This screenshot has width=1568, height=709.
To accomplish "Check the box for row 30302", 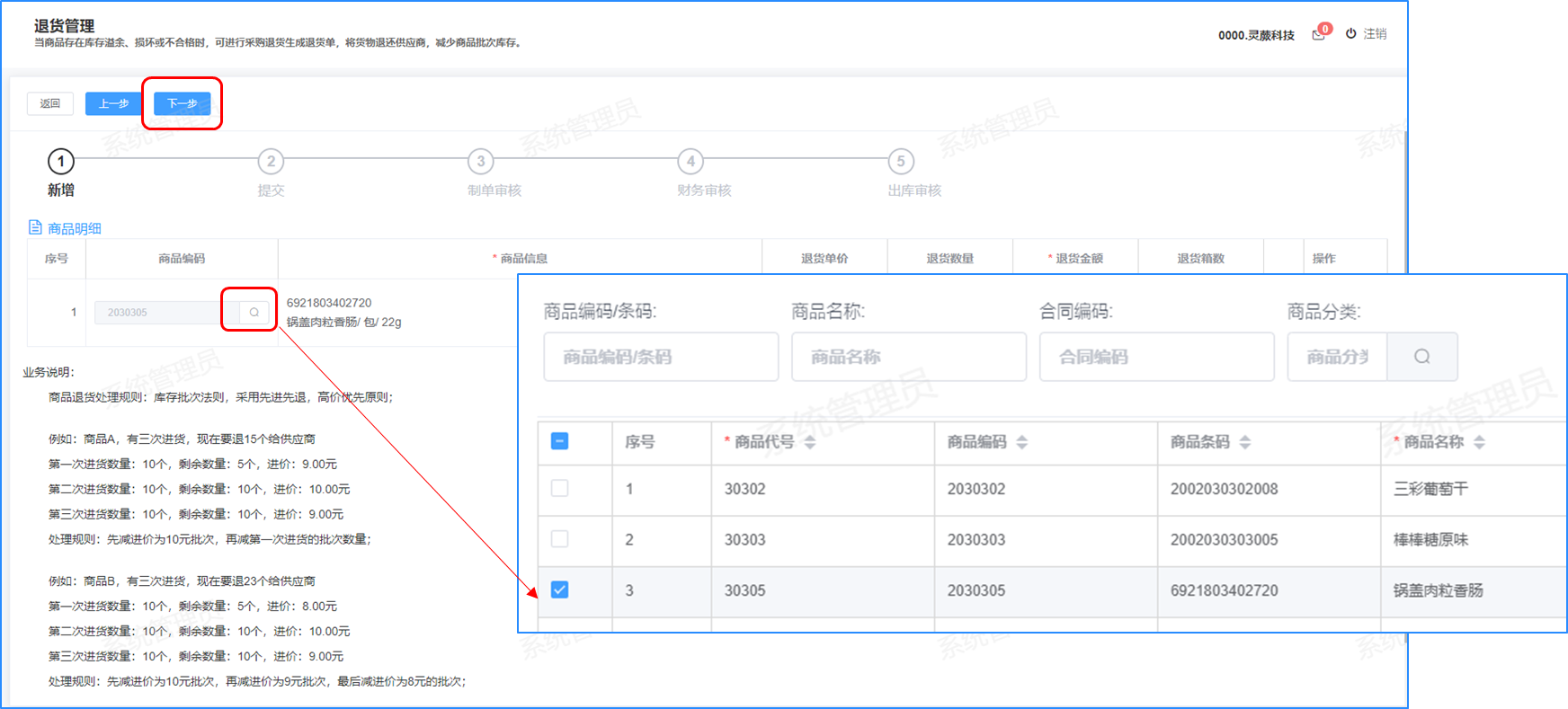I will point(559,488).
